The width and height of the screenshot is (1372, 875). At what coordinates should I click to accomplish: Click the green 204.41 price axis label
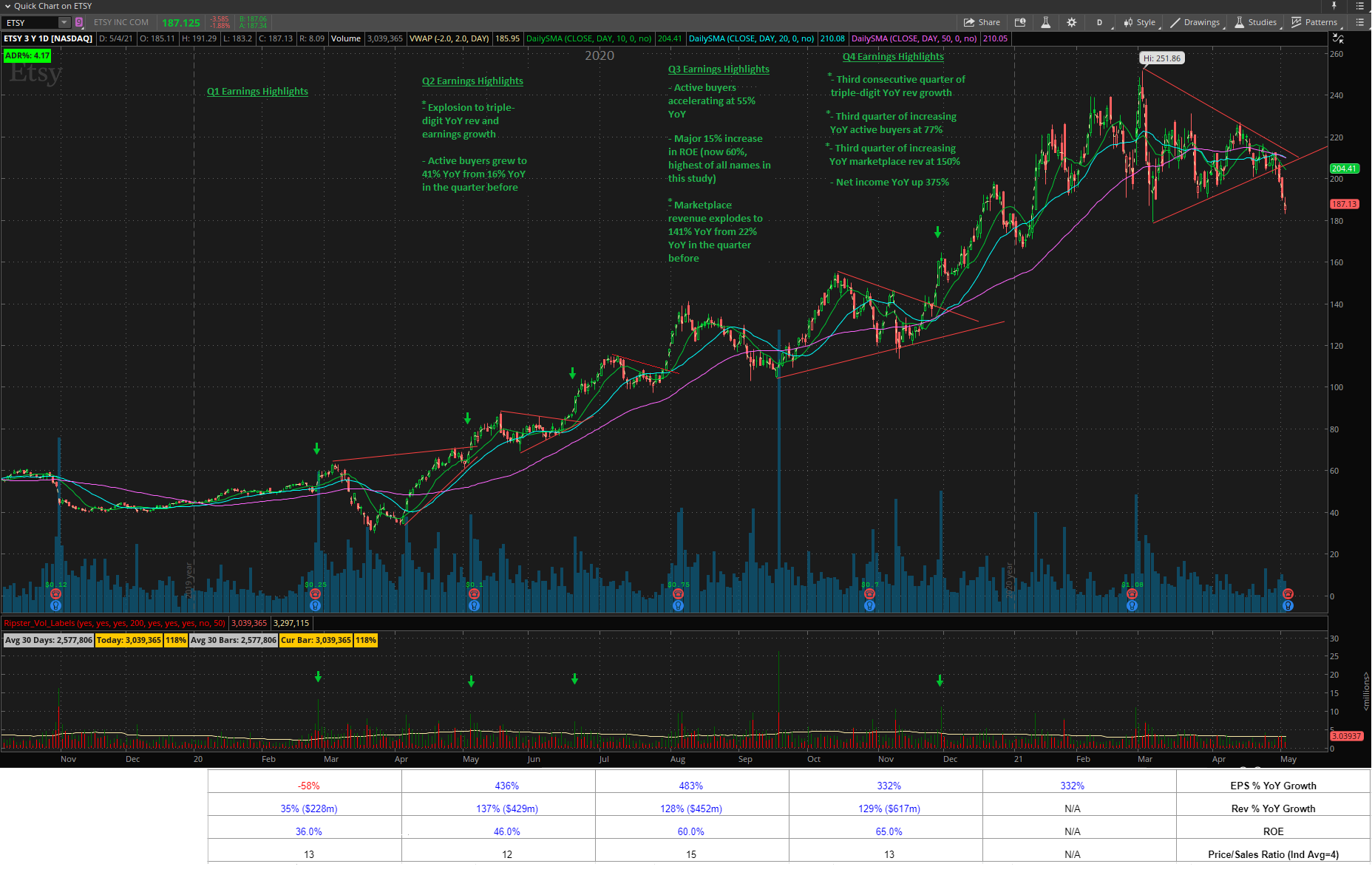pyautogui.click(x=1344, y=168)
